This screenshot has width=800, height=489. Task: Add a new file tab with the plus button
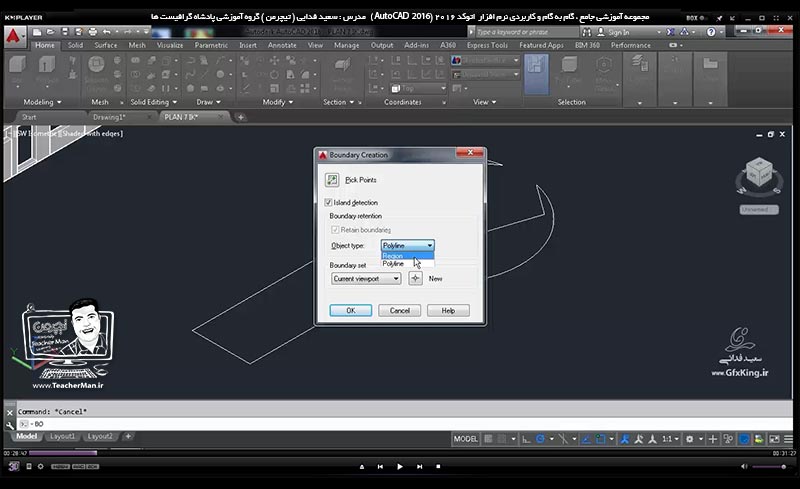[240, 117]
